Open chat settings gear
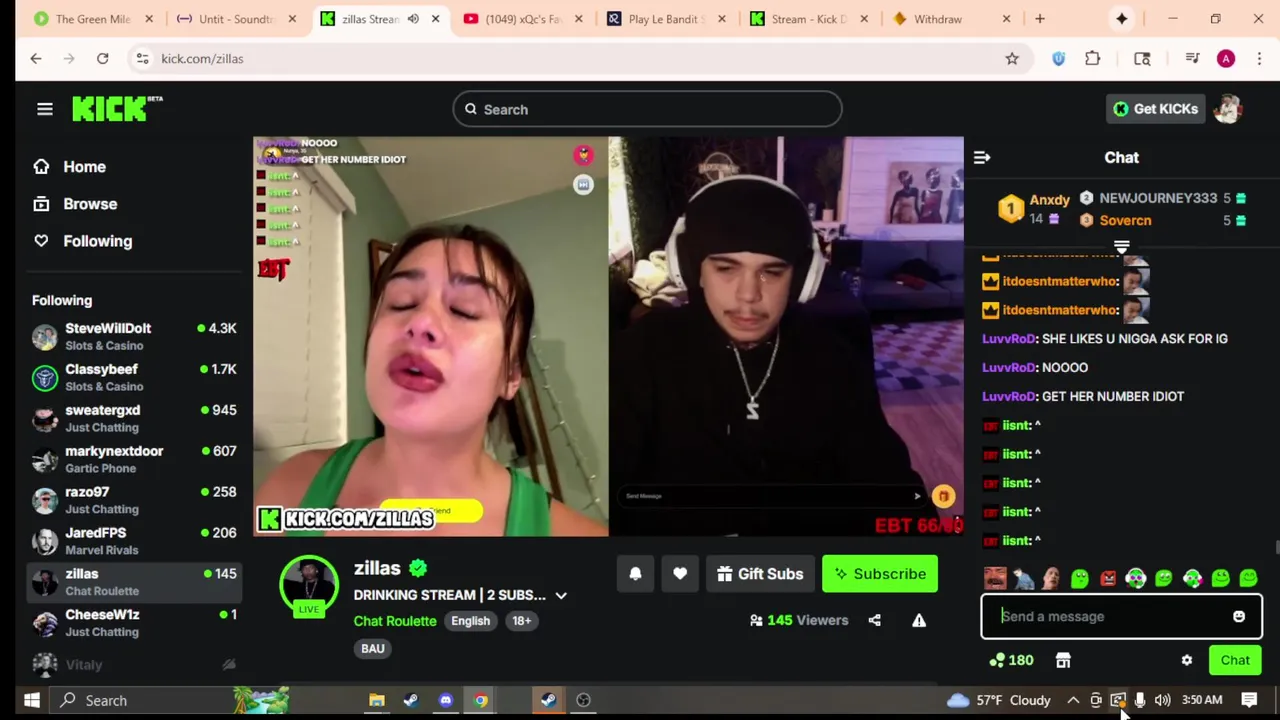The image size is (1280, 720). pyautogui.click(x=1187, y=660)
